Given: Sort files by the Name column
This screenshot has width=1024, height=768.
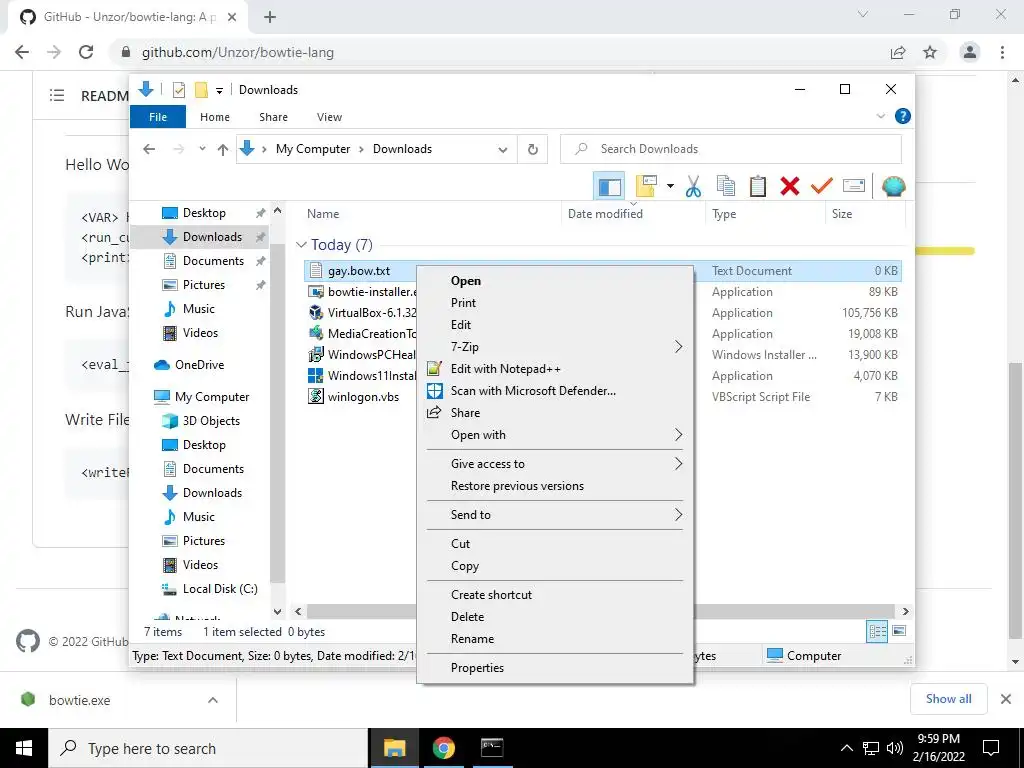Looking at the screenshot, I should click(x=323, y=214).
